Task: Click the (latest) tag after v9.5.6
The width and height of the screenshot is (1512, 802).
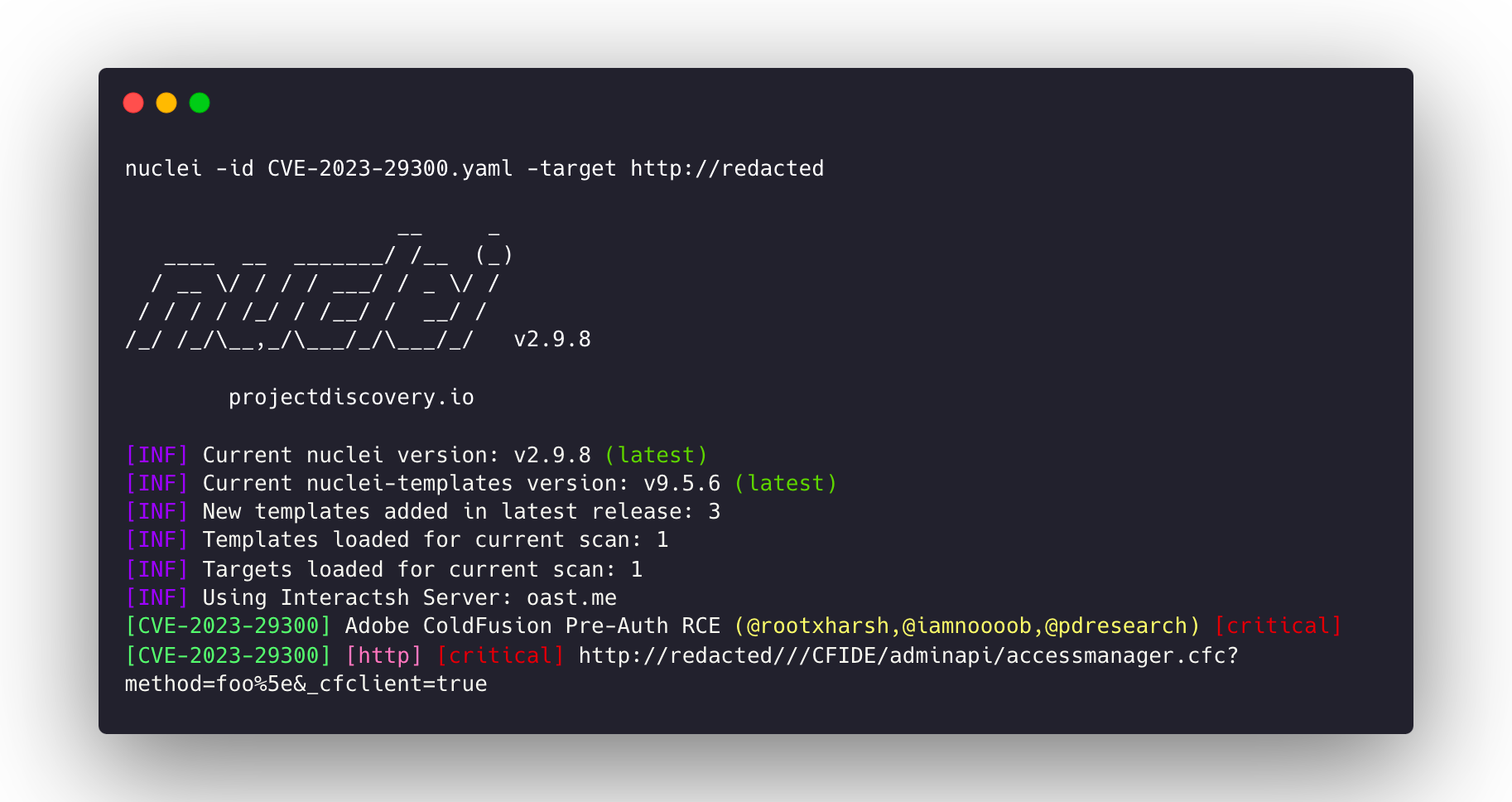Action: click(786, 483)
